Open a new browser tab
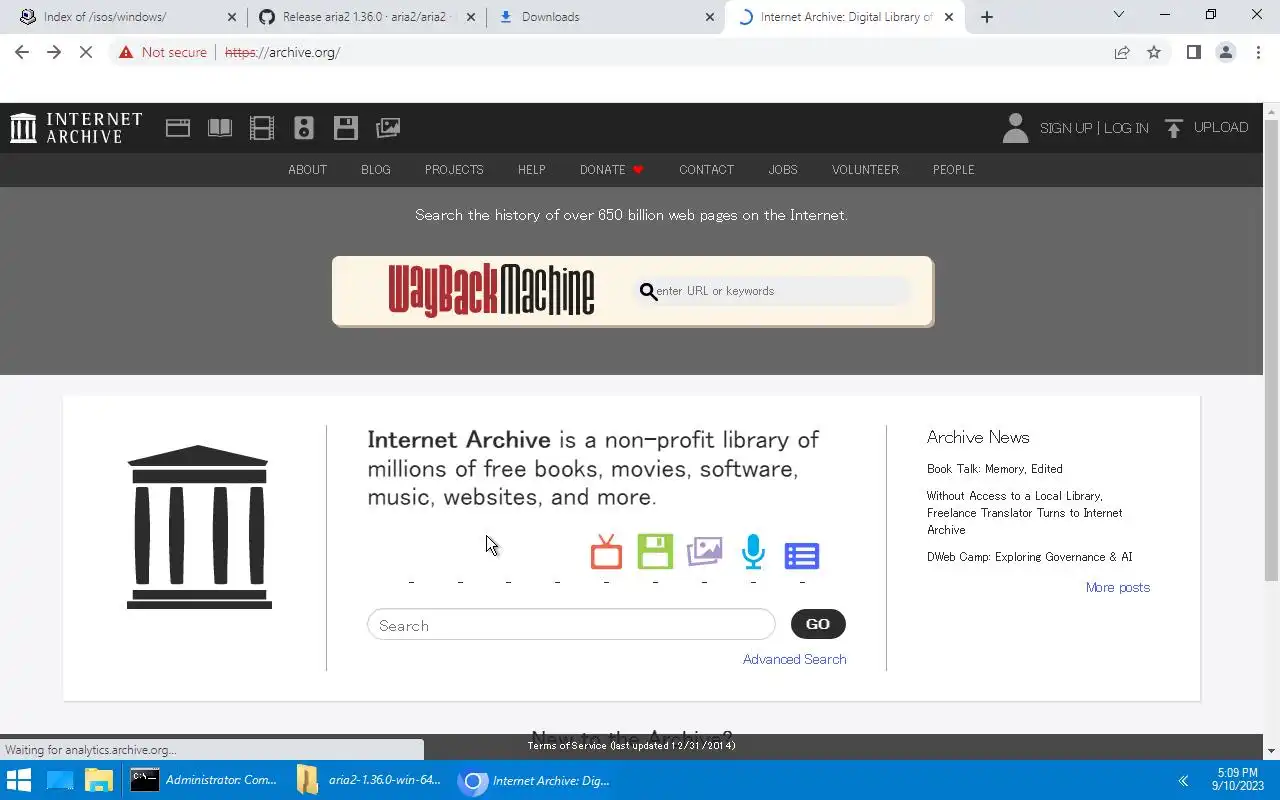This screenshot has height=800, width=1280. click(987, 17)
